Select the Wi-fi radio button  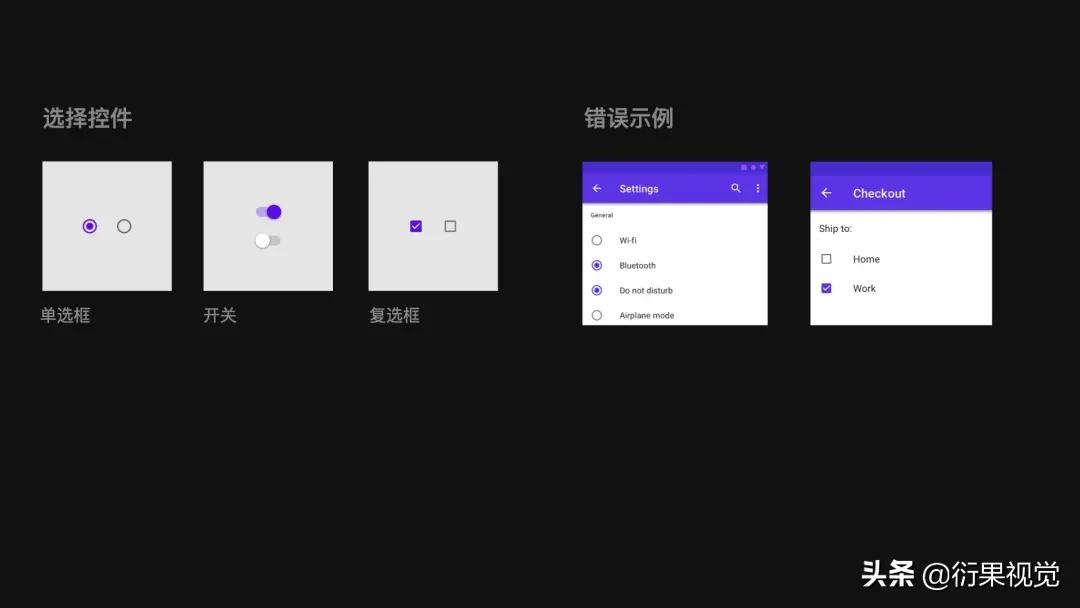(596, 240)
